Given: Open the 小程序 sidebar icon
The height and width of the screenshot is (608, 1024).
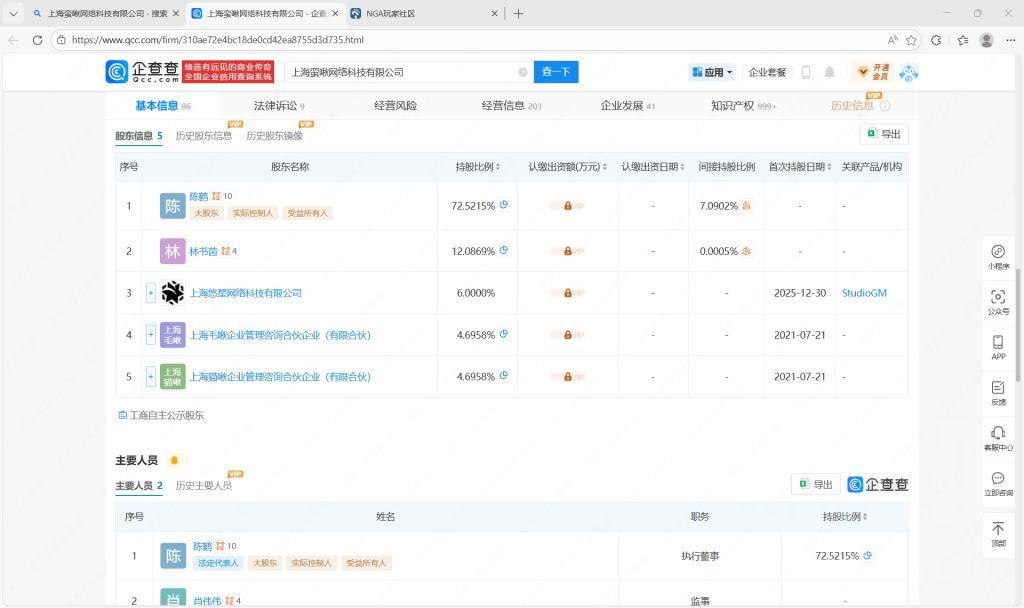Looking at the screenshot, I should (997, 256).
